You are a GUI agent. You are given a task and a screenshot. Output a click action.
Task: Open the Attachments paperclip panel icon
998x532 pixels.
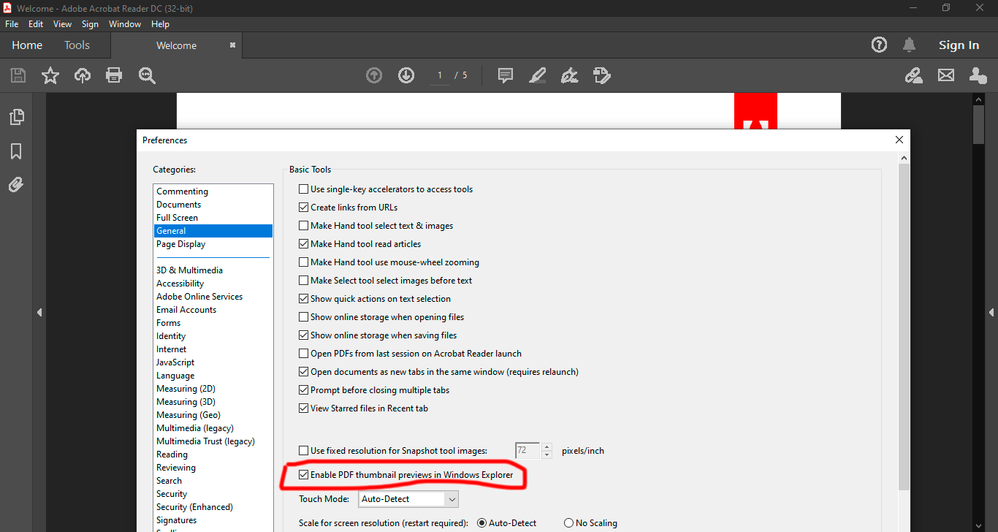pos(16,185)
